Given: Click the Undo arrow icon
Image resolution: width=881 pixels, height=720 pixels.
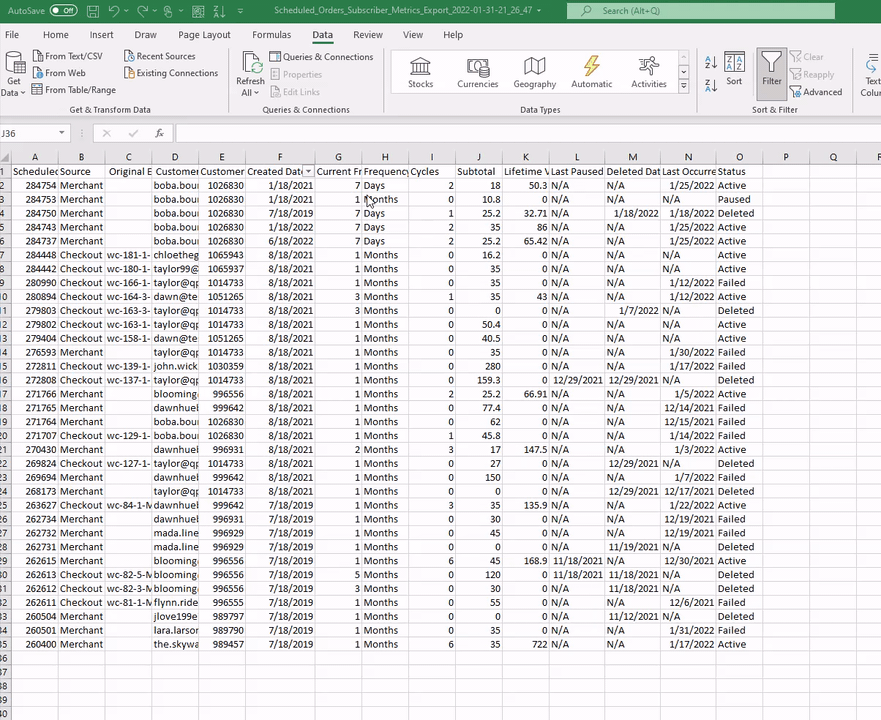Looking at the screenshot, I should 114,11.
